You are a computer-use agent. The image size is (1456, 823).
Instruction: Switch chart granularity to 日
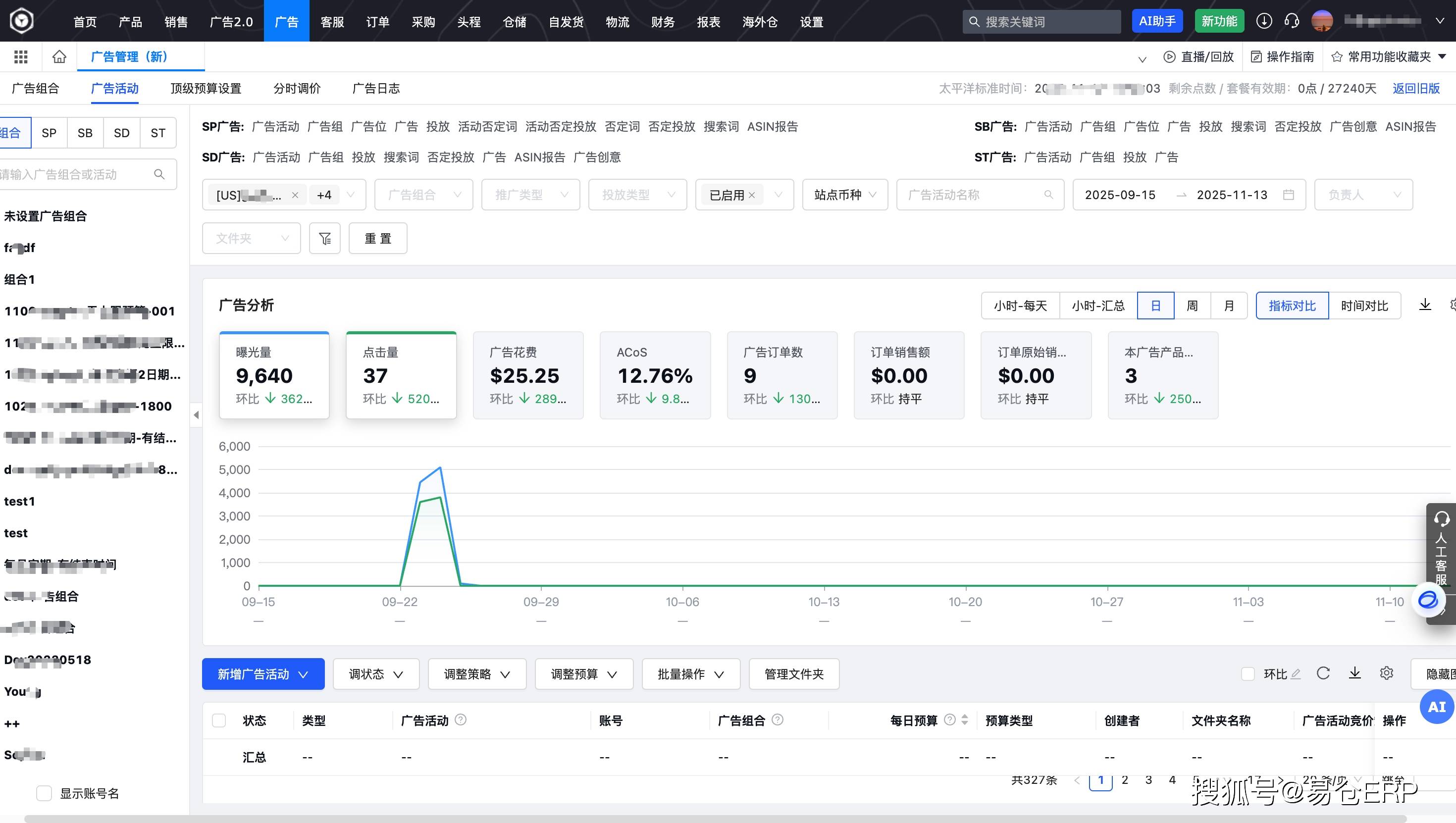coord(1155,306)
